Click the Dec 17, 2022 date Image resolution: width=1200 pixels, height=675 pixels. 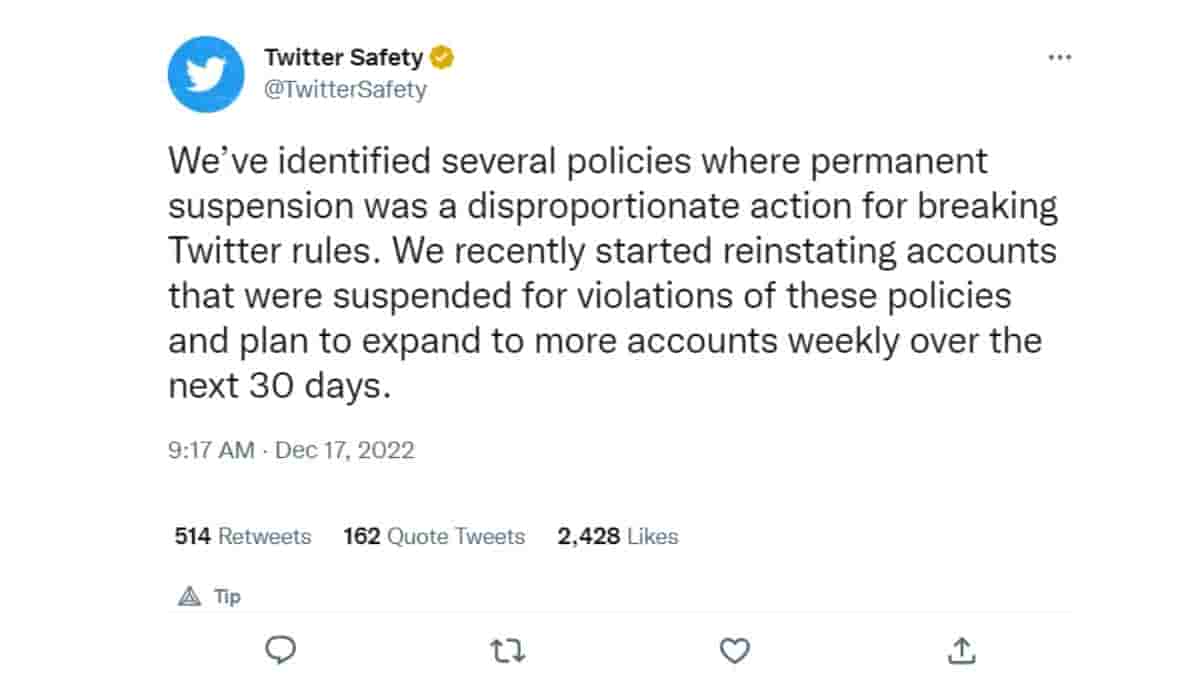[x=344, y=450]
